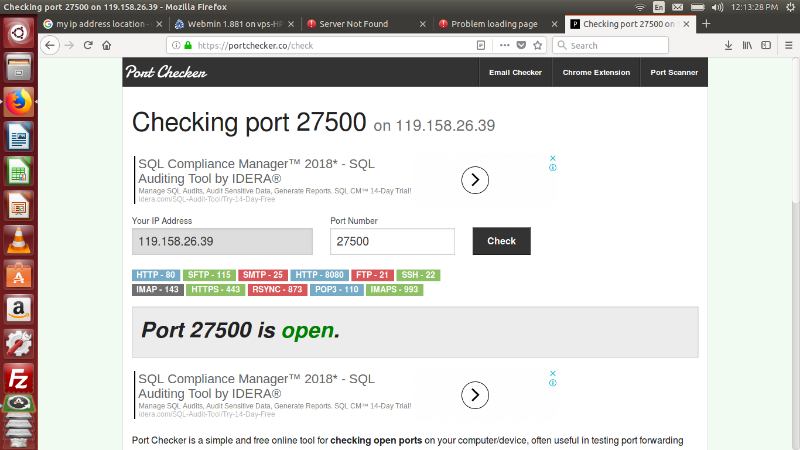
Task: Go back using the browser back arrow
Action: tap(50, 45)
